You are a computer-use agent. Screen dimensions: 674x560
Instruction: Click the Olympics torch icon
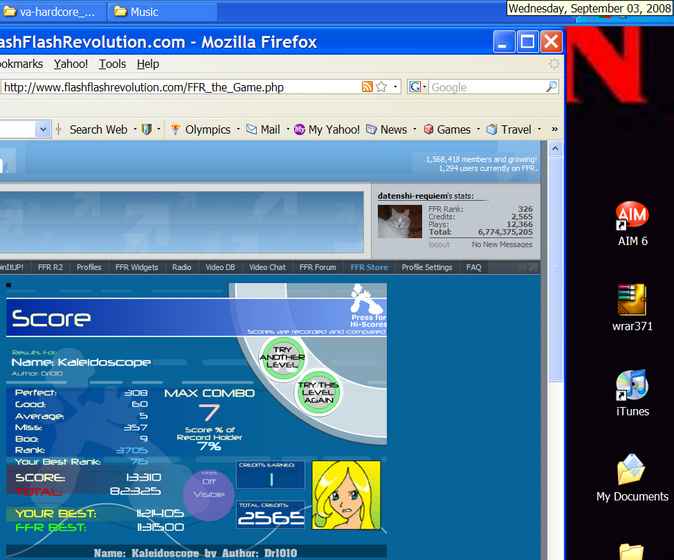(176, 129)
